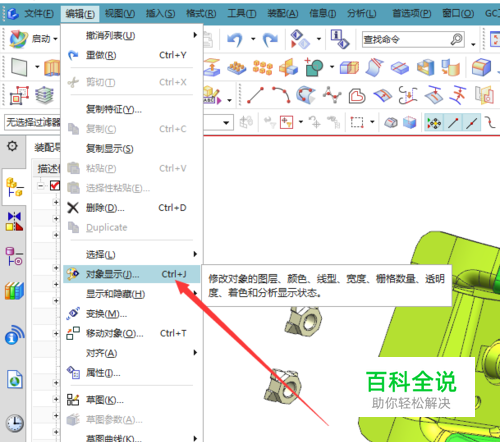Select the line curve tool icon
Screen dimensions: 500x442
pos(256,95)
